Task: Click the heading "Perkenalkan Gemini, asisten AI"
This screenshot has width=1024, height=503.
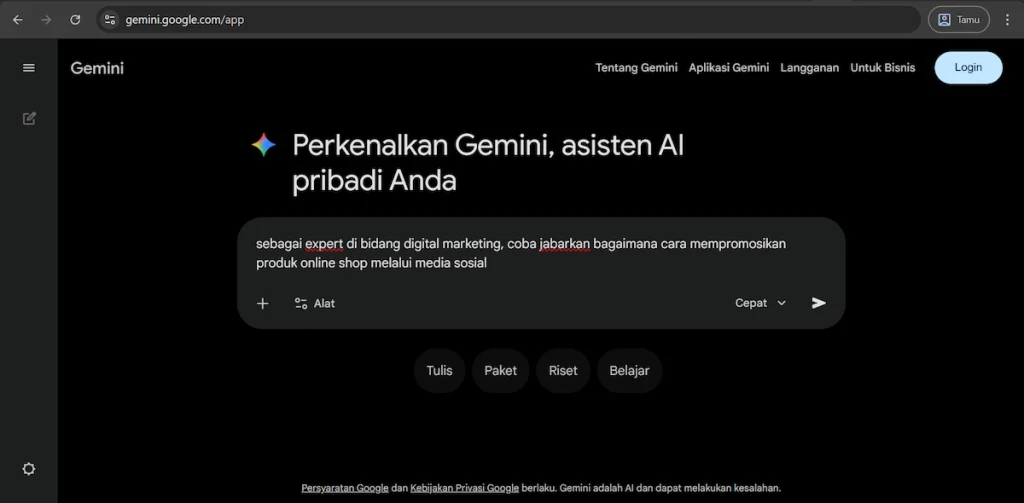Action: [488, 145]
